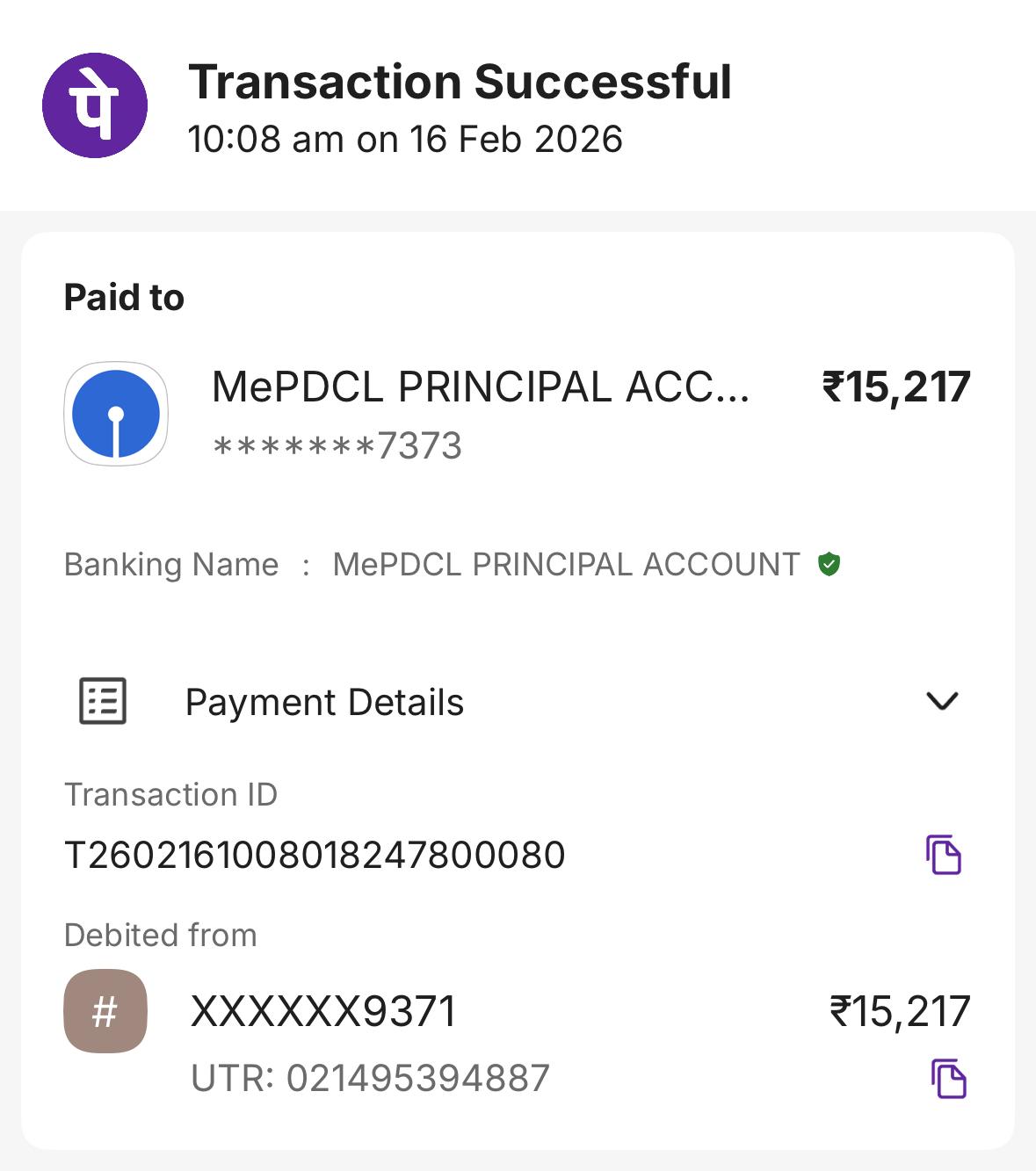Click the Transaction Successful title
This screenshot has width=1036, height=1171.
pos(460,83)
